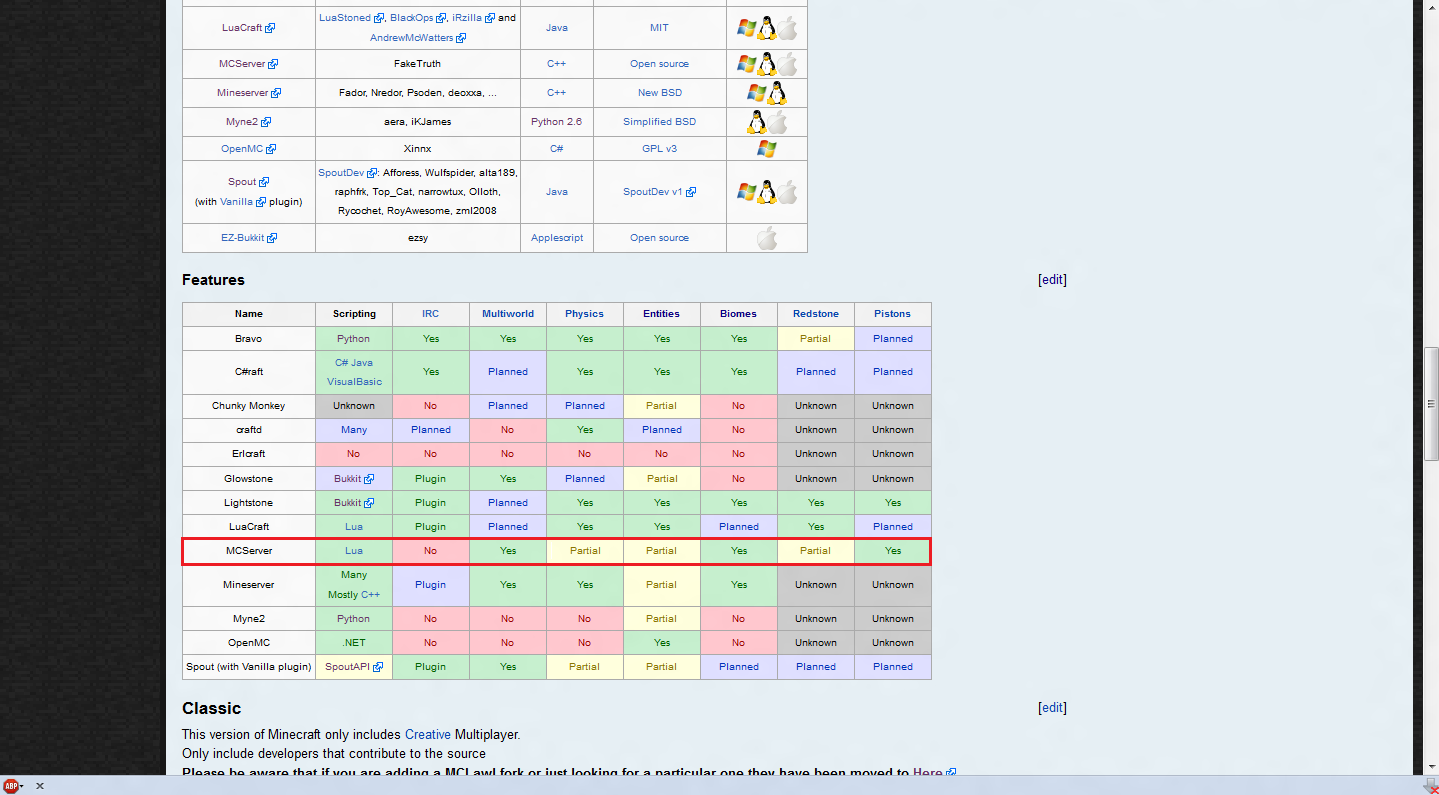This screenshot has width=1439, height=795.
Task: Click the Windows logo in the OpenMC row
Action: (x=766, y=149)
